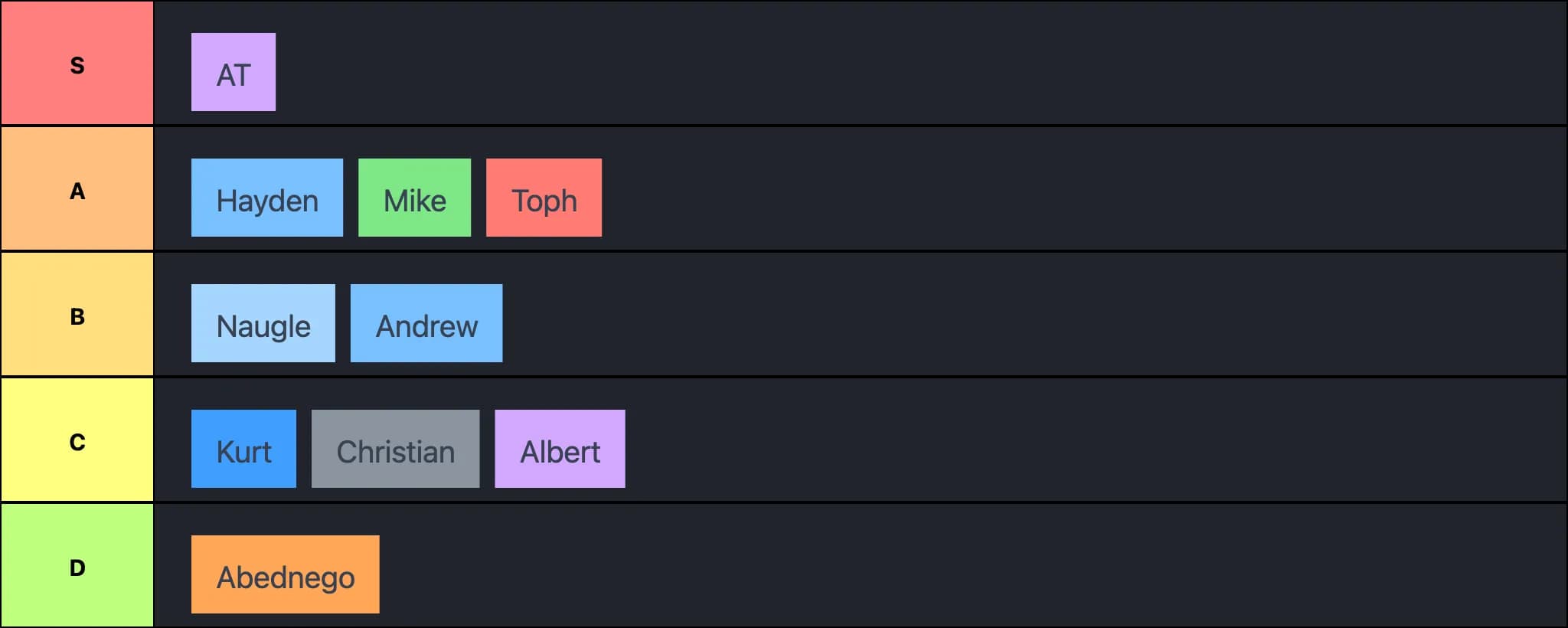The width and height of the screenshot is (1568, 628).
Task: Select the AT tile in S tier
Action: 234,72
